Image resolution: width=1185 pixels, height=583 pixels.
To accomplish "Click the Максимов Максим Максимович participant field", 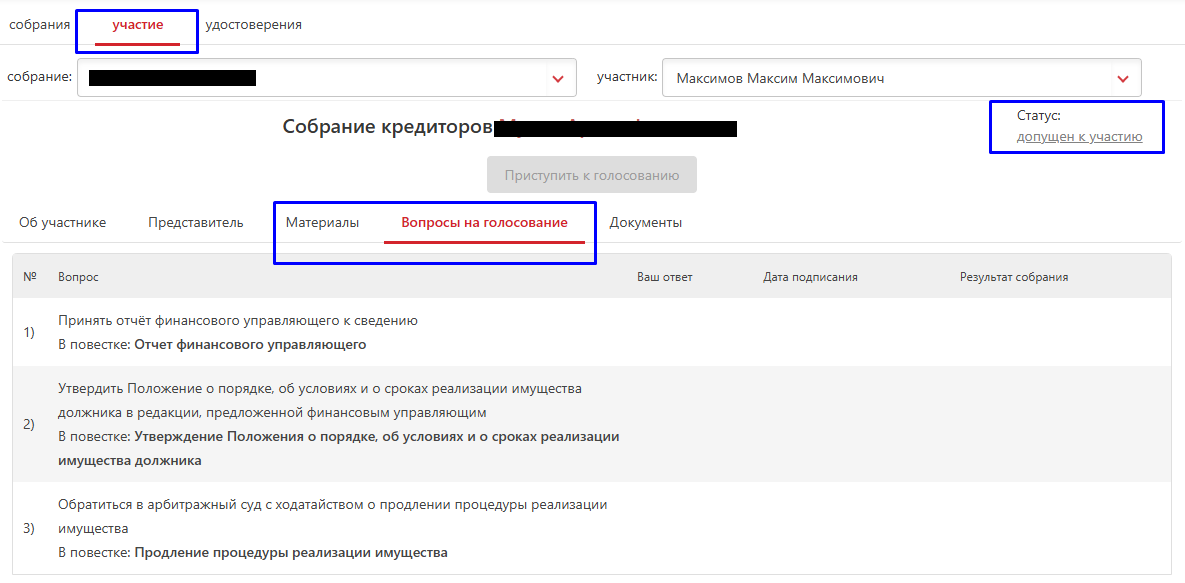I will [x=902, y=78].
